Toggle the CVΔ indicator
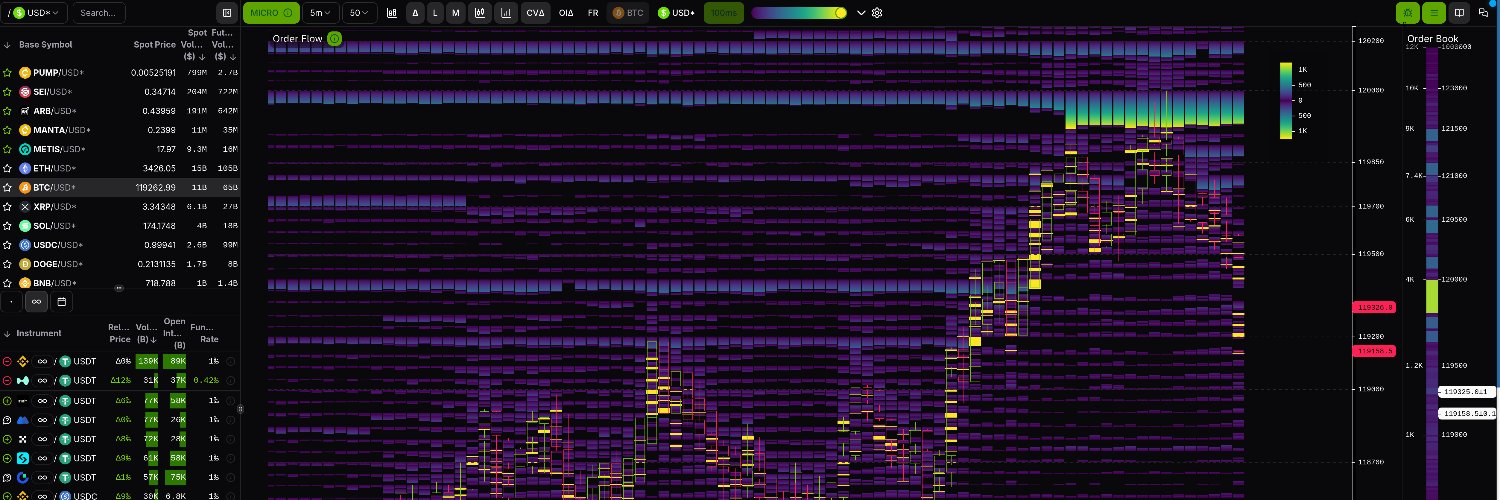Viewport: 1500px width, 500px height. click(536, 13)
